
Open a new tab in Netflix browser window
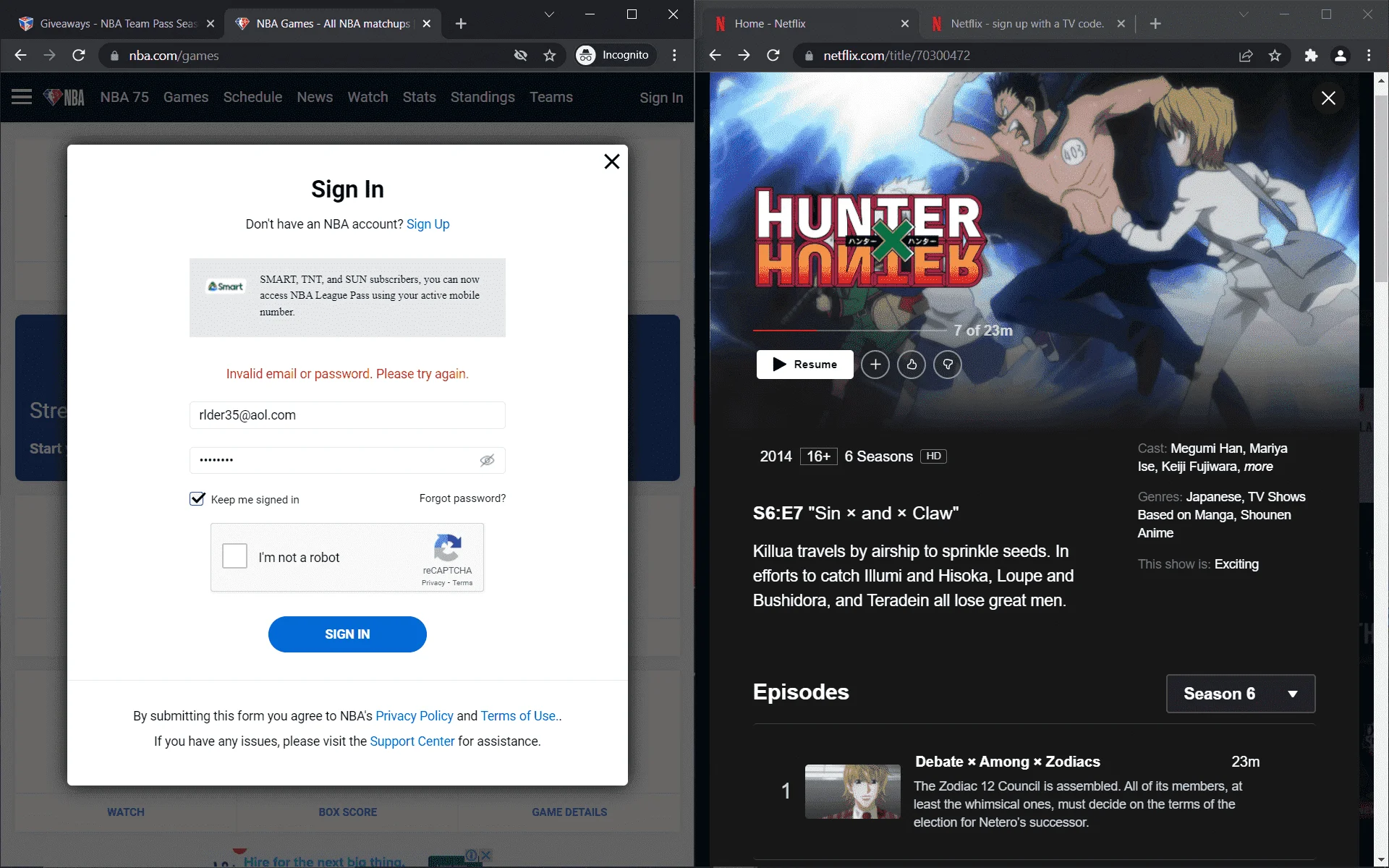coord(1155,24)
